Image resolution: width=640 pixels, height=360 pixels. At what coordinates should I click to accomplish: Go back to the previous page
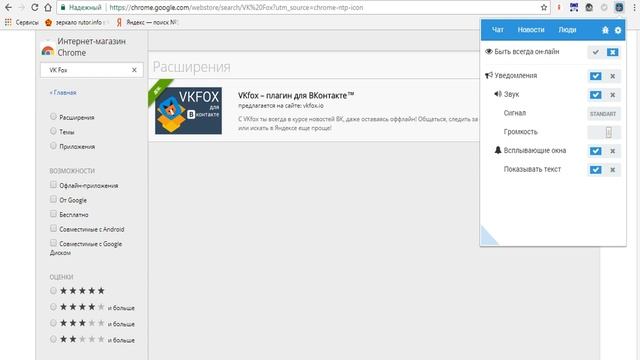[x=8, y=7]
